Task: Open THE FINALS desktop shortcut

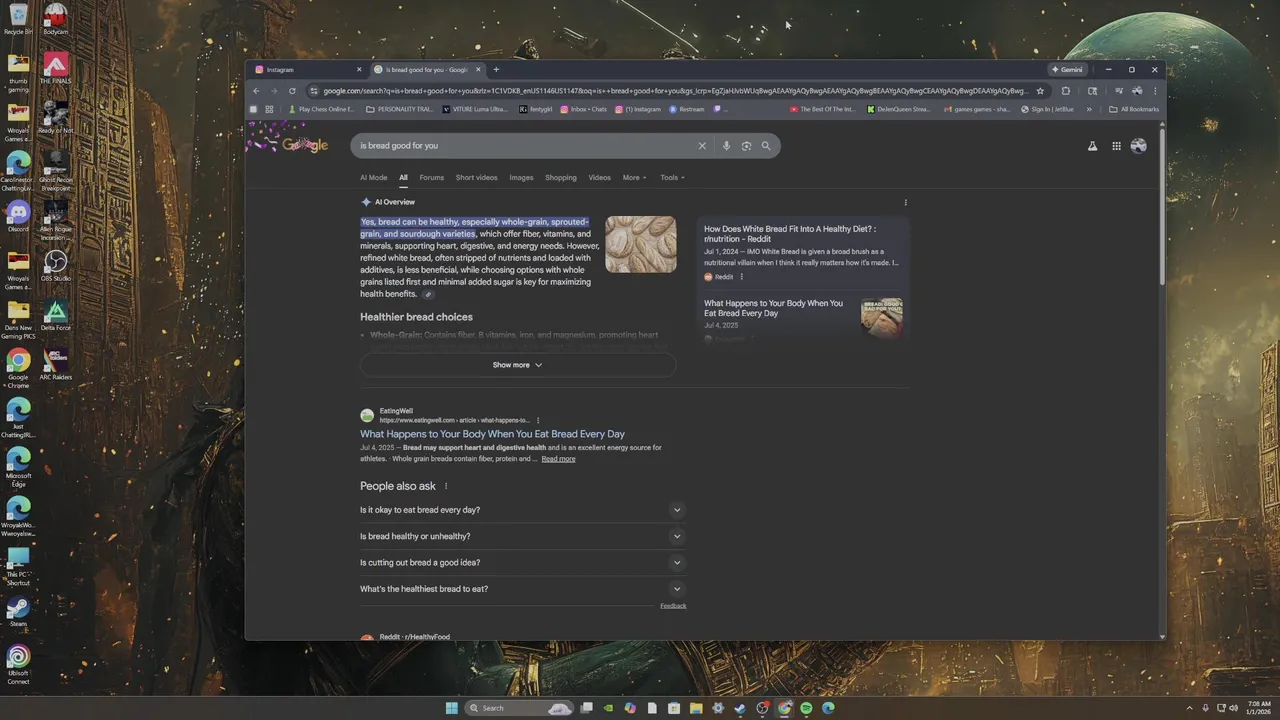Action: click(x=56, y=68)
